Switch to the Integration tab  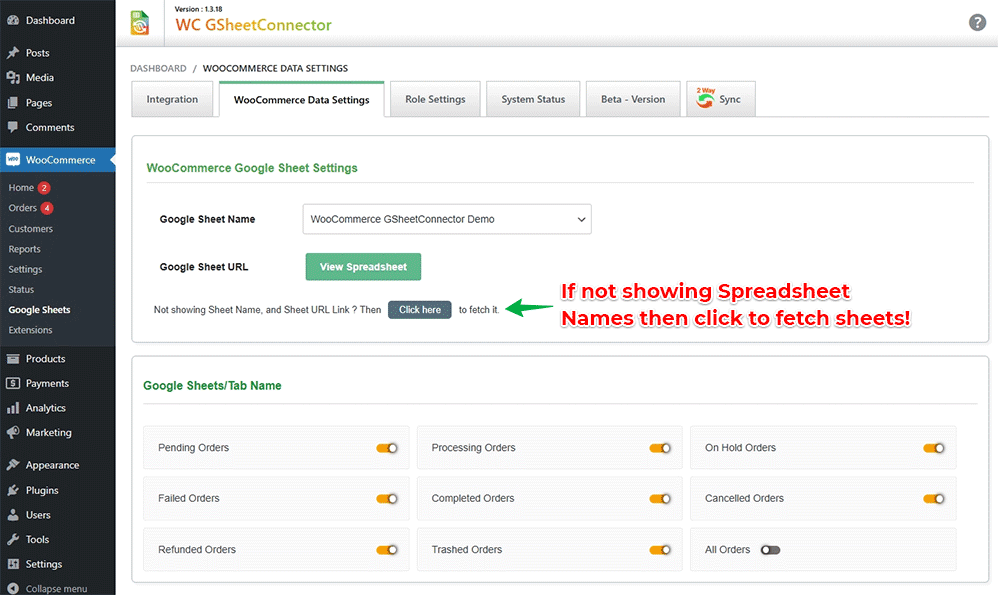tap(172, 99)
